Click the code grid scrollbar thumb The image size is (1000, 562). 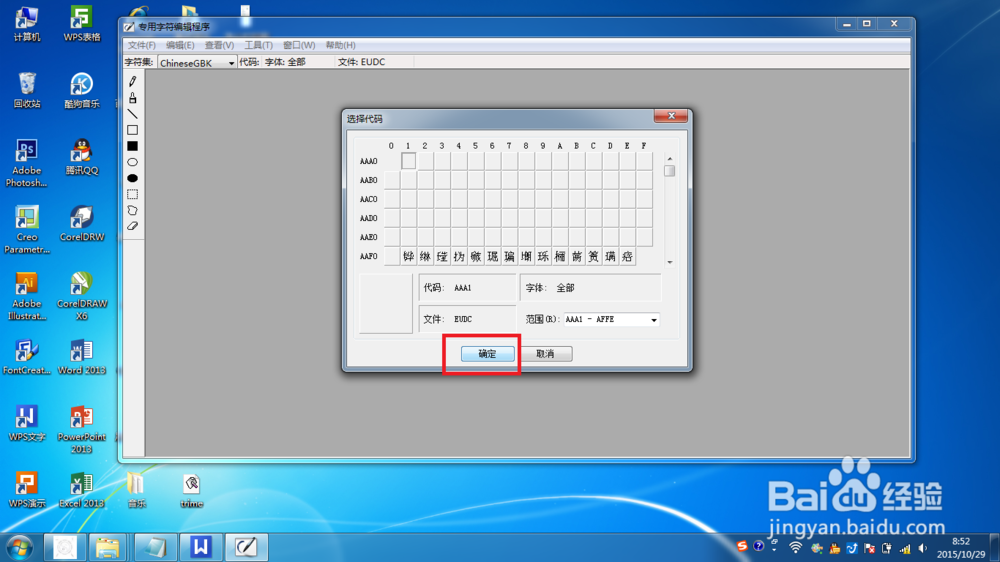[669, 171]
